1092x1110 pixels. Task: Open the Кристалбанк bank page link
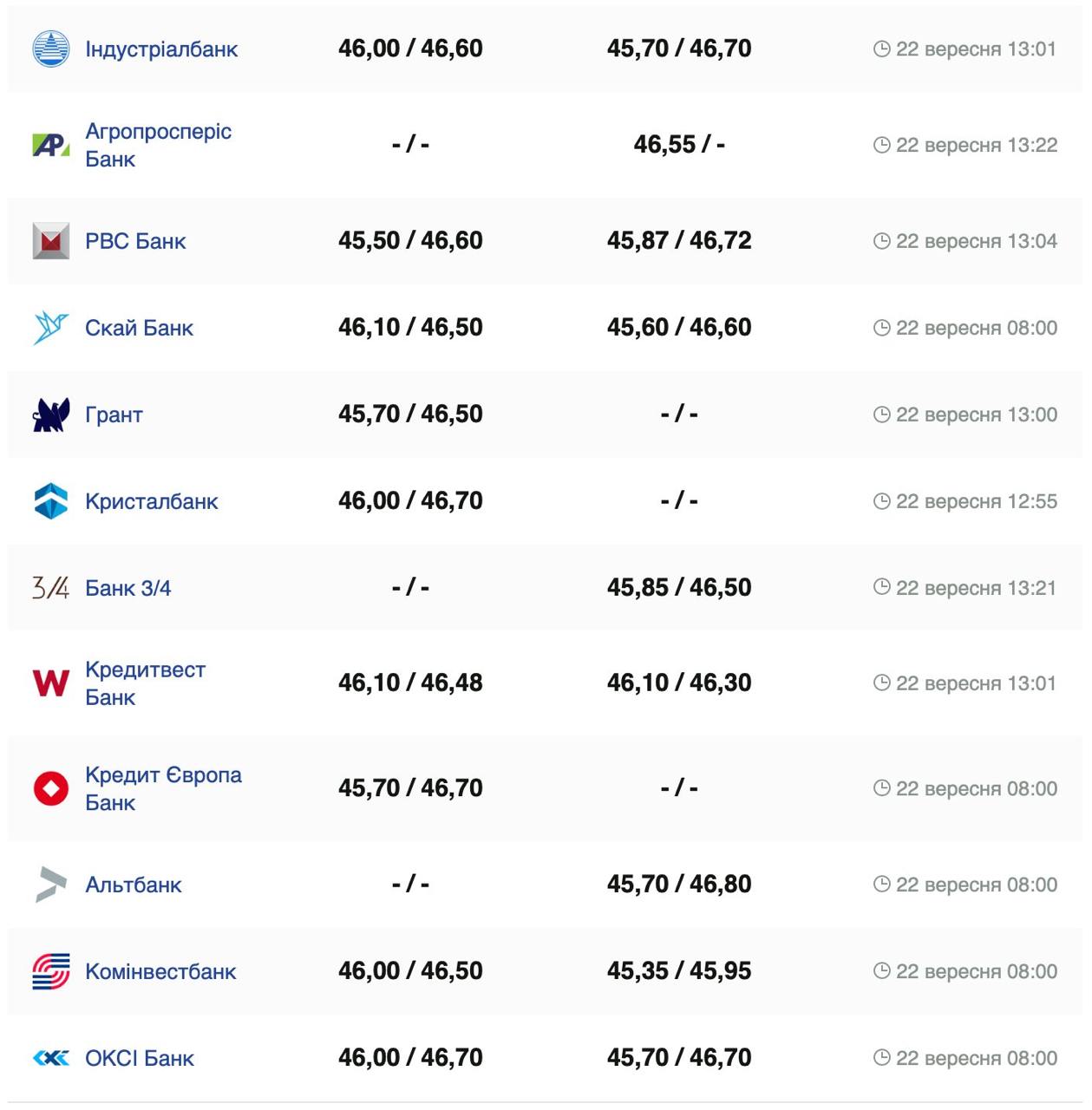[x=152, y=502]
